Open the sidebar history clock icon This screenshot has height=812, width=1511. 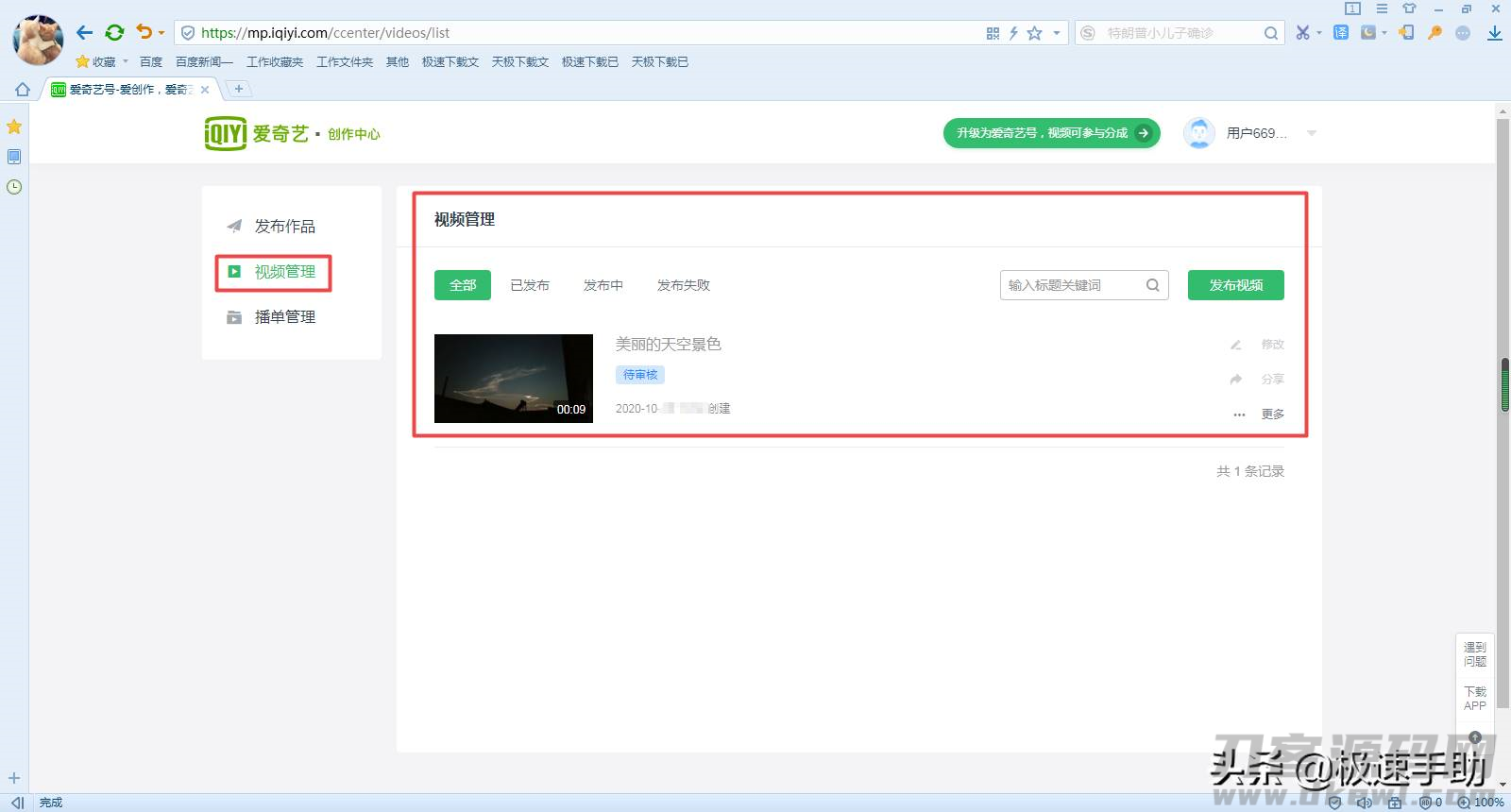[14, 187]
